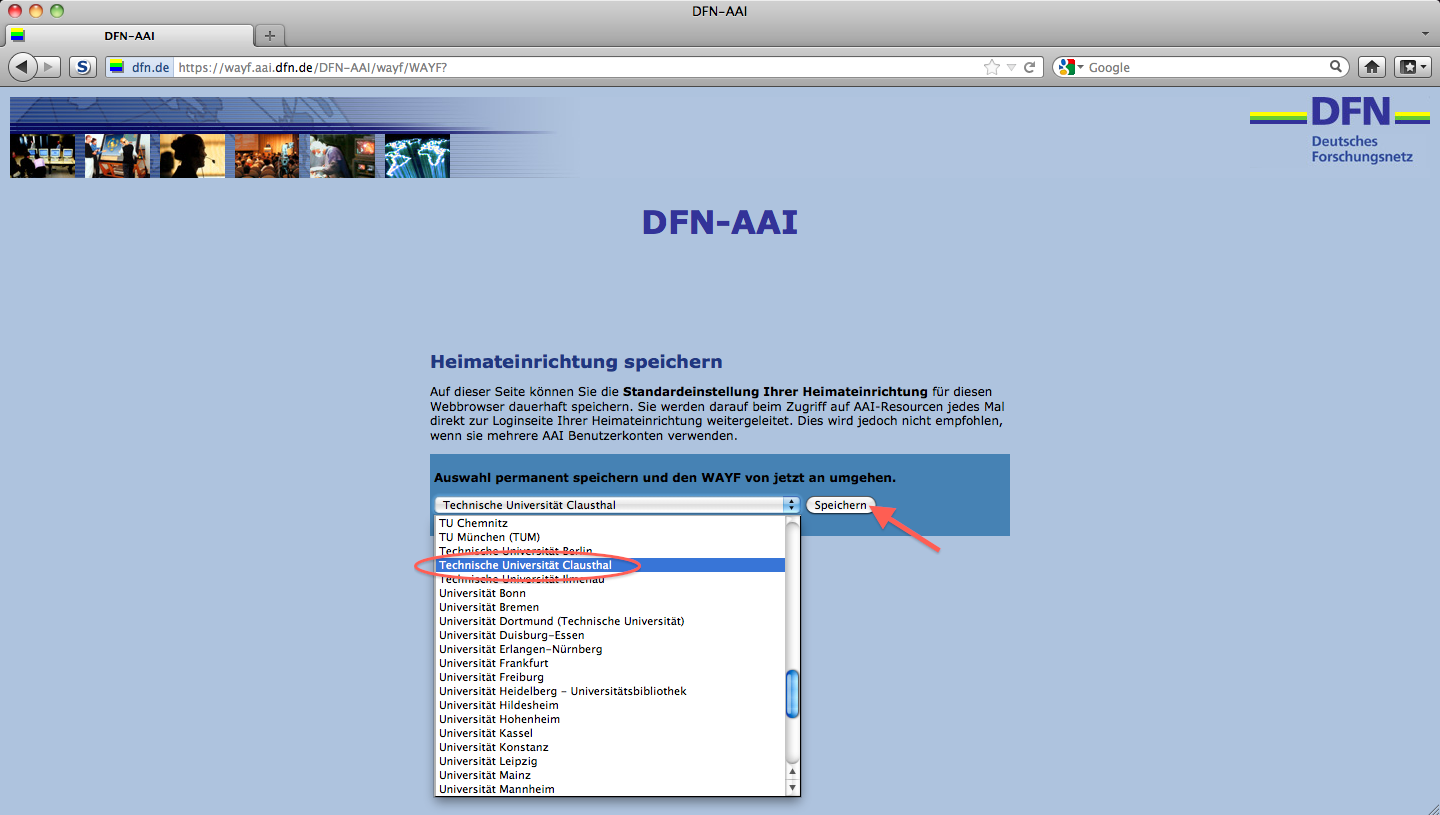Click the search magnifier icon
The image size is (1440, 815).
pos(1336,67)
